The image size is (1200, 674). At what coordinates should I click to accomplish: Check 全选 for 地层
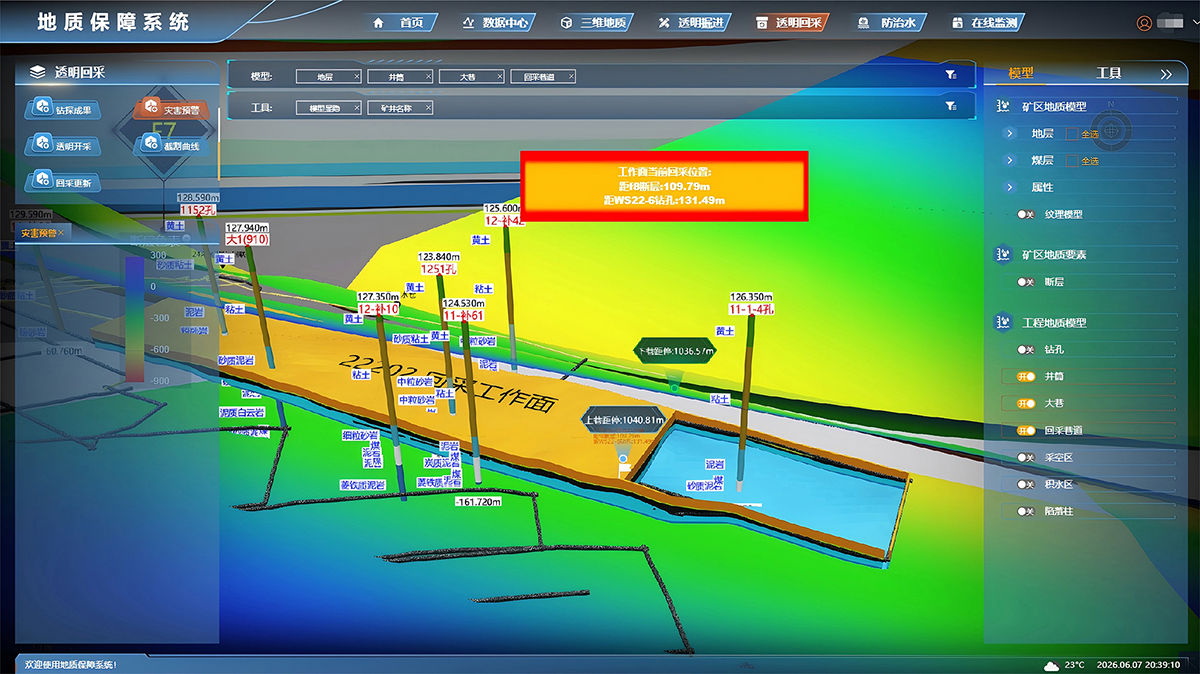point(1071,134)
